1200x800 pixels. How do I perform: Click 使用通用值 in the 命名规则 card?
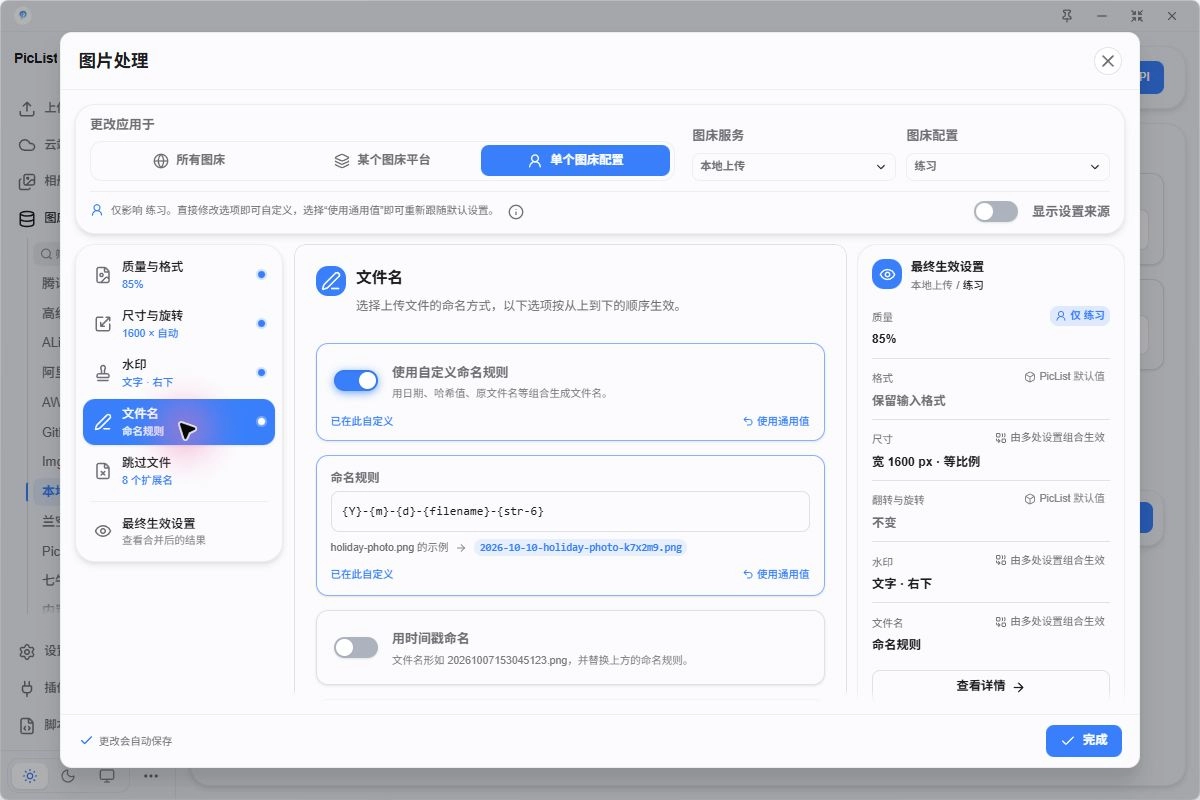tap(776, 574)
